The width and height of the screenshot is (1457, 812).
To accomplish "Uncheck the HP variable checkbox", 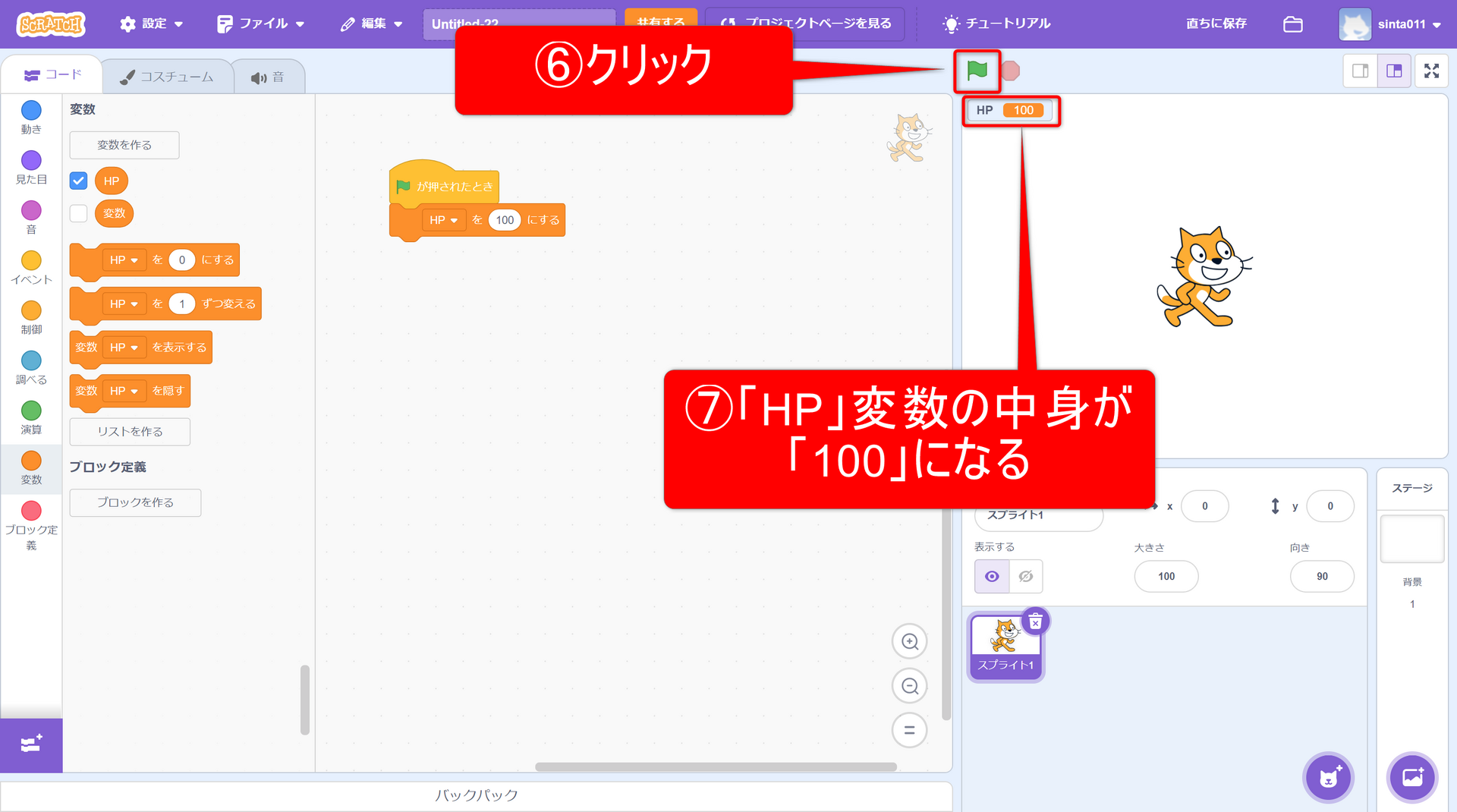I will click(x=79, y=181).
